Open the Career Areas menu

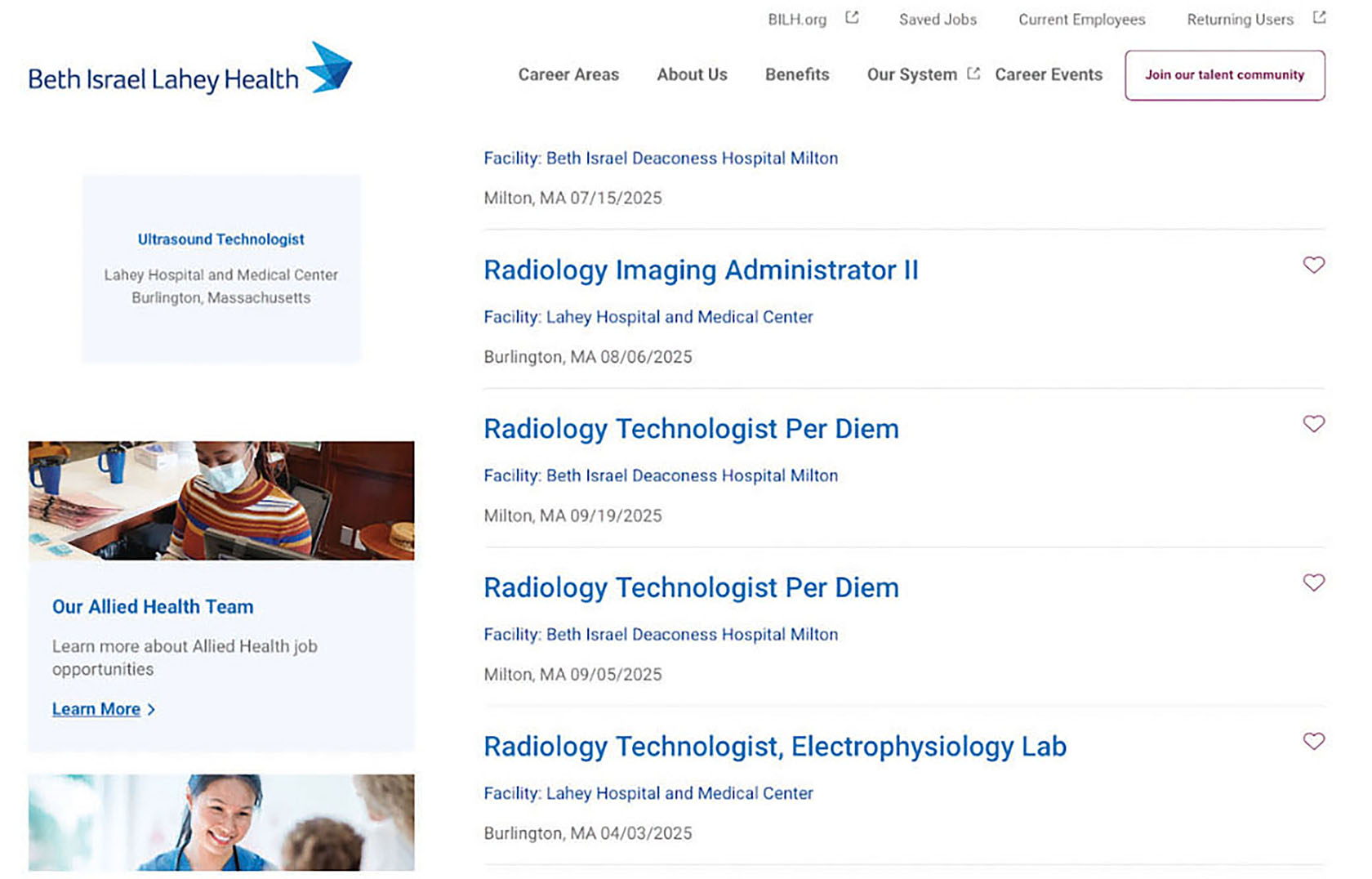coord(568,74)
